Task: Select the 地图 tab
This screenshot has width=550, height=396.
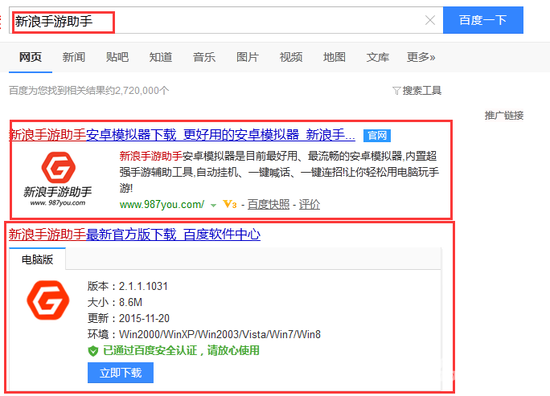Action: pyautogui.click(x=334, y=57)
